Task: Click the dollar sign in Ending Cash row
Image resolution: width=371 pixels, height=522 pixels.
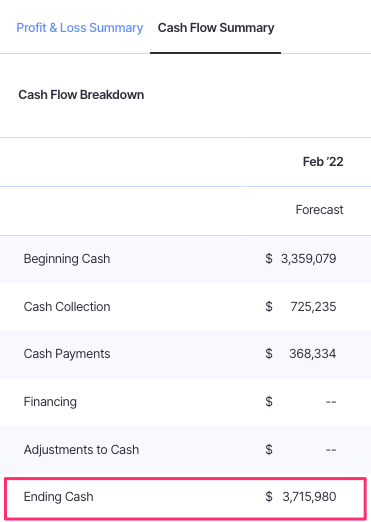Action: click(x=269, y=497)
